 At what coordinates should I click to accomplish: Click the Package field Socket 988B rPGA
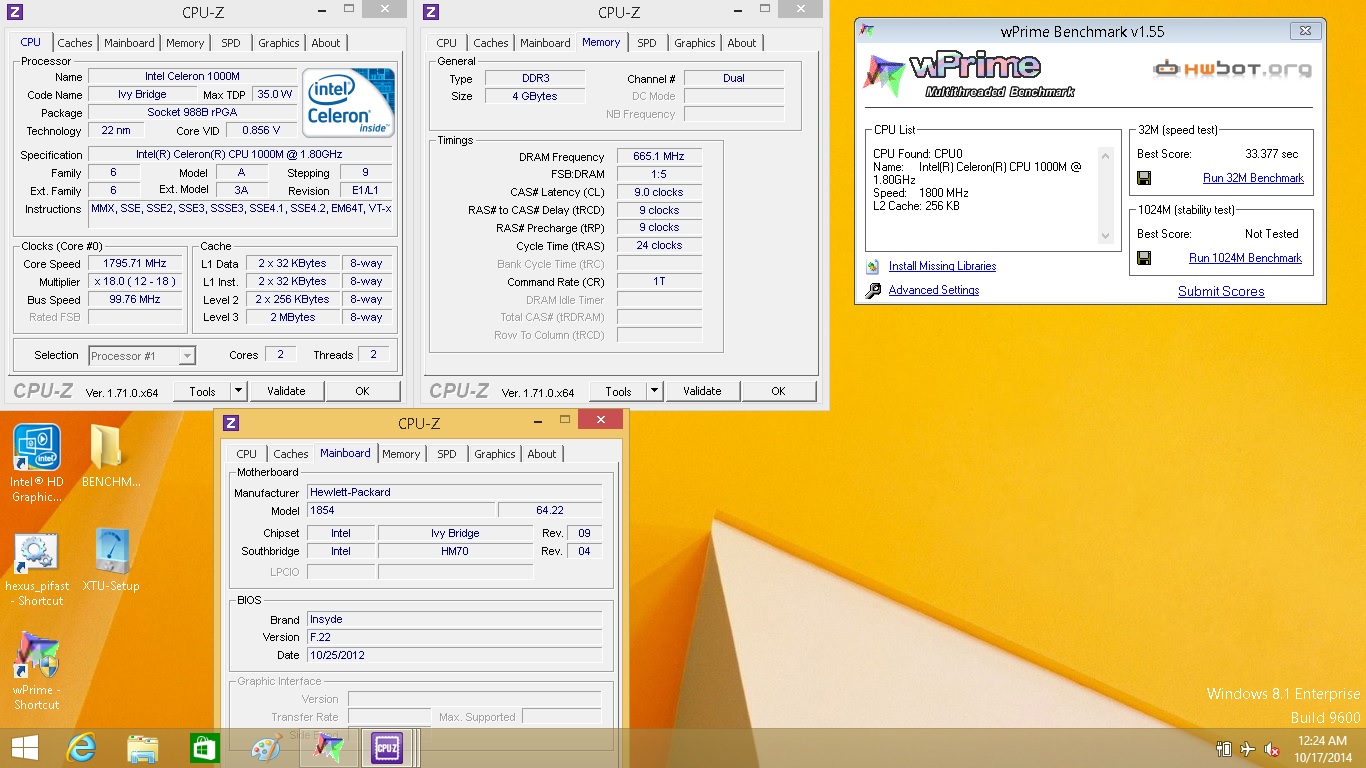pos(192,113)
